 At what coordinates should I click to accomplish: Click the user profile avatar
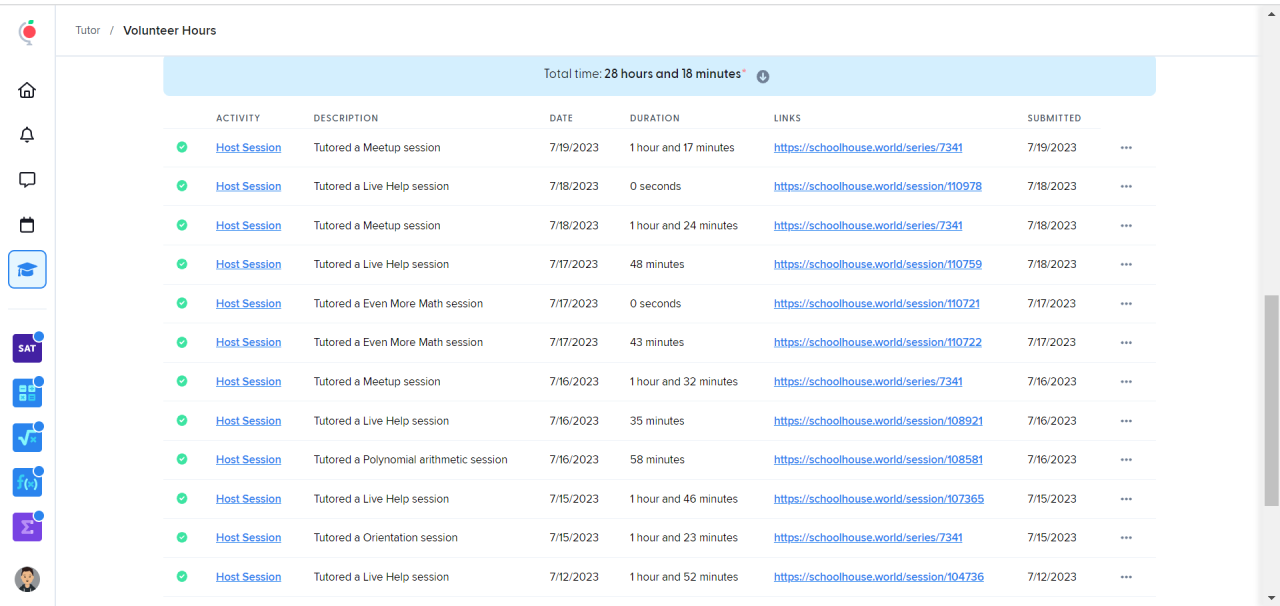click(x=27, y=579)
